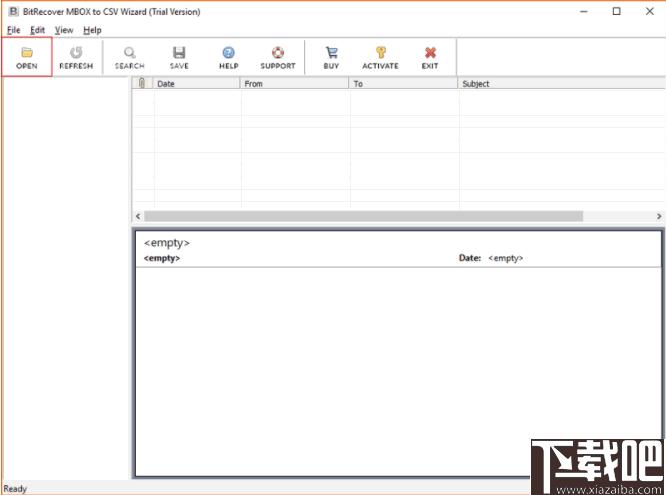
Task: Open the File menu
Action: (x=14, y=30)
